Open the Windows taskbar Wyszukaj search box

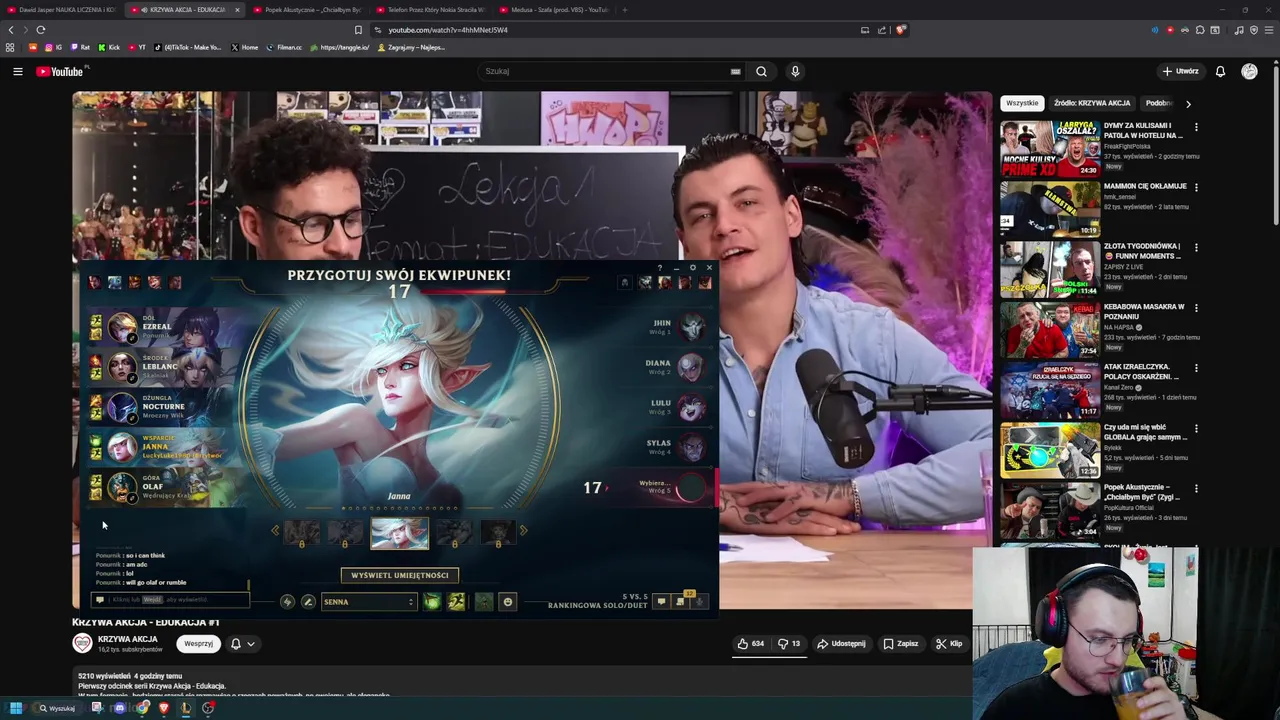click(x=56, y=708)
